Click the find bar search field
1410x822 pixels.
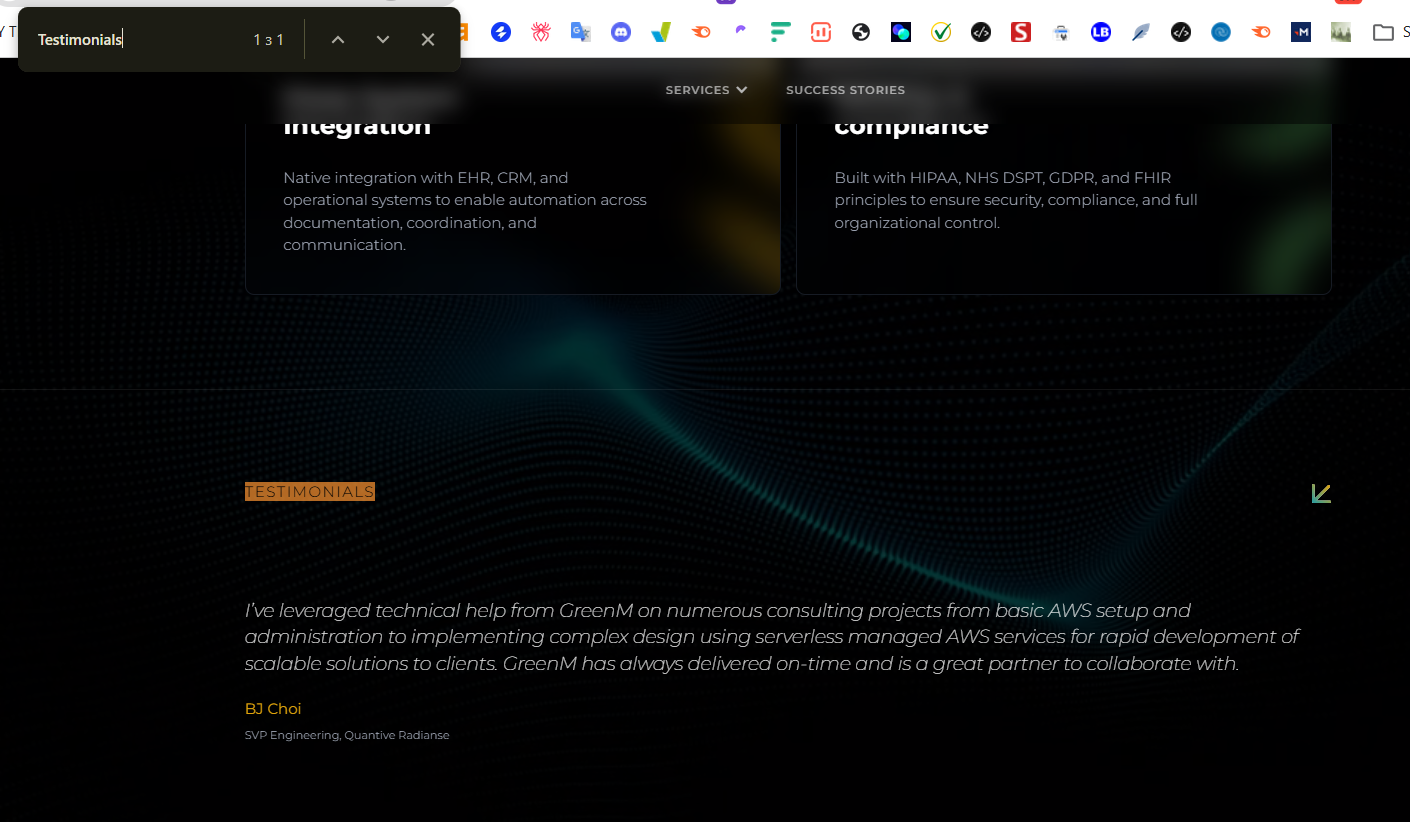point(140,39)
